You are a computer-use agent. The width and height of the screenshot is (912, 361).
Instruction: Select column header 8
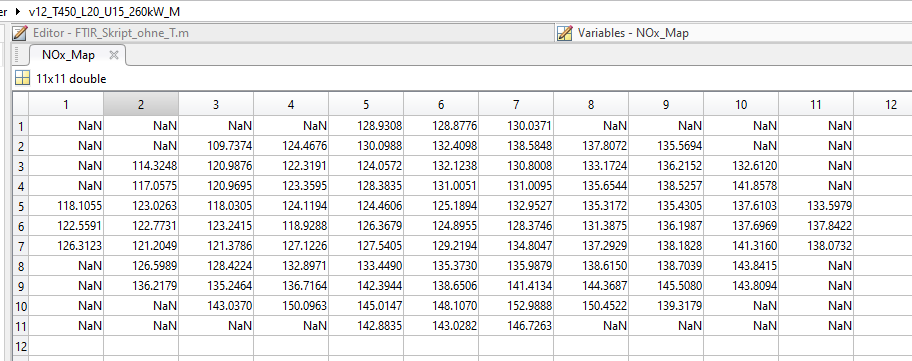(x=591, y=105)
